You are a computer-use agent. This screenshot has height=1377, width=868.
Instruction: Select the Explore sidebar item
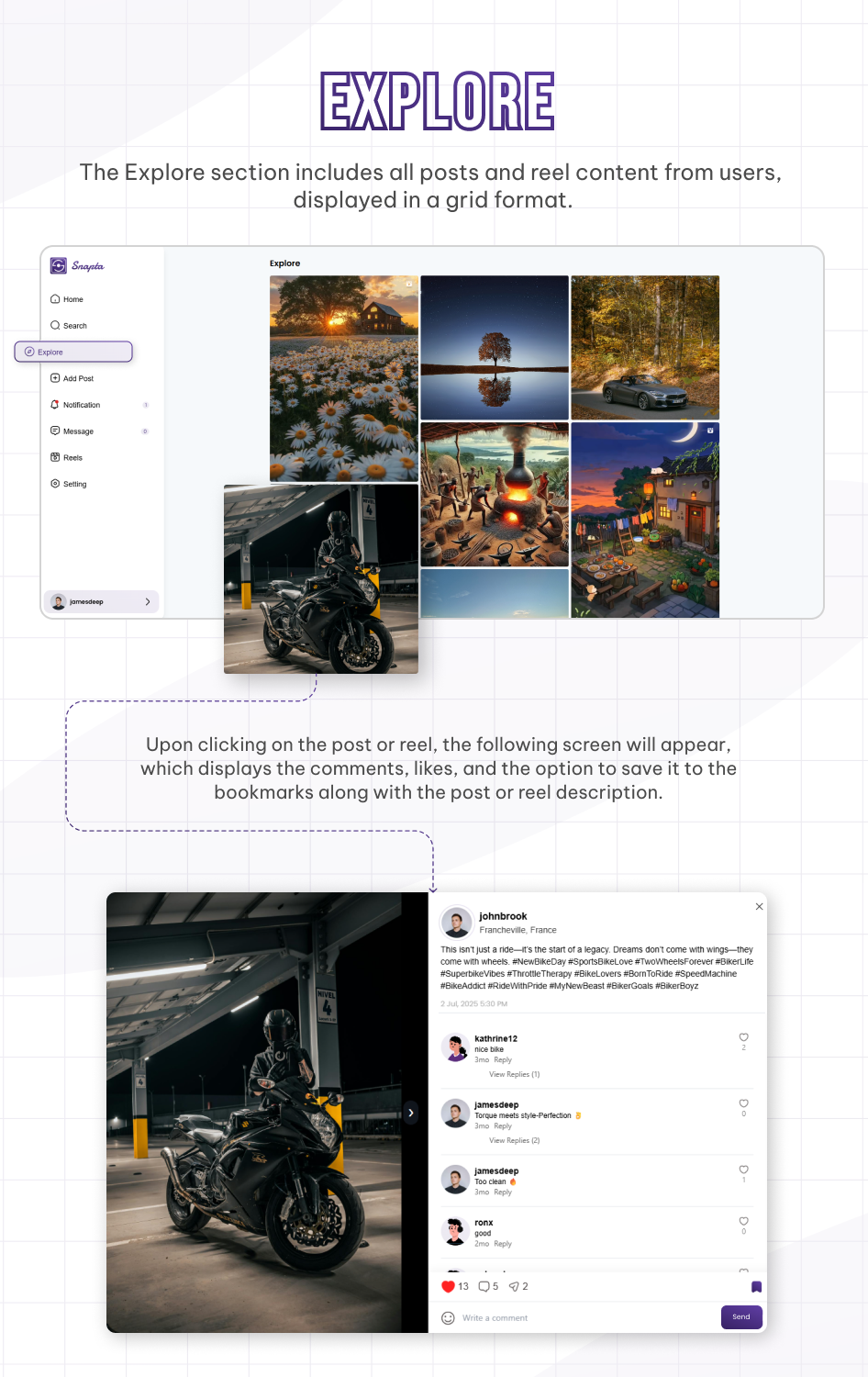73,352
